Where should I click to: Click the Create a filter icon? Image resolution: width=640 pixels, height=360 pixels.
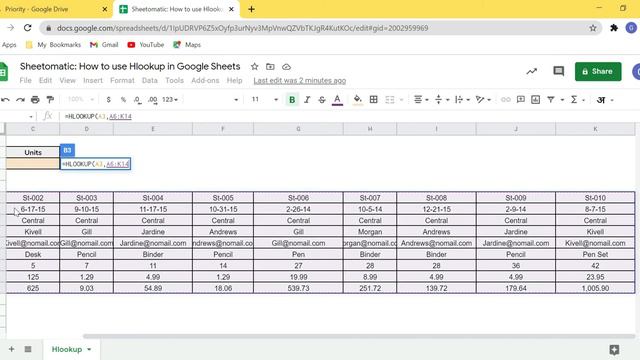(551, 100)
